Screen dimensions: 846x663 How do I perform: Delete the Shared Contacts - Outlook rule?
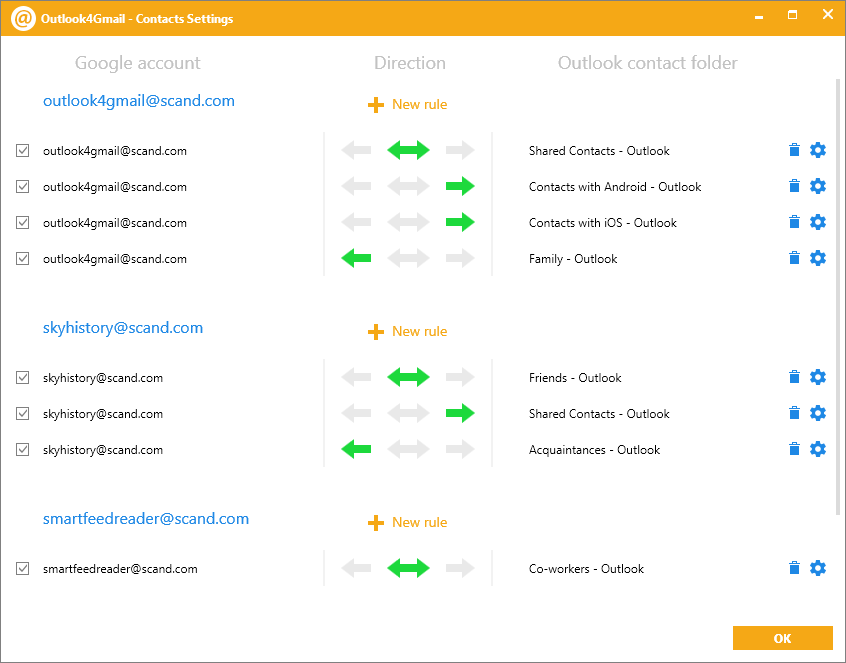point(794,150)
